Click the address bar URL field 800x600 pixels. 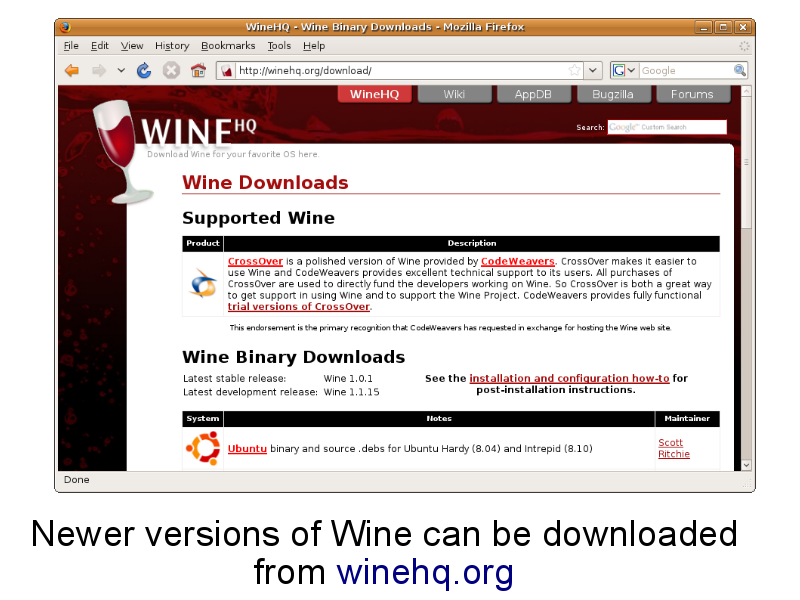(401, 70)
